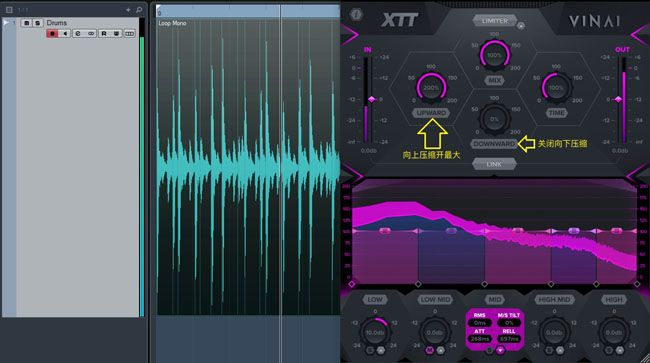
Task: Expand HIGH band settings arrow
Action: tap(619, 351)
